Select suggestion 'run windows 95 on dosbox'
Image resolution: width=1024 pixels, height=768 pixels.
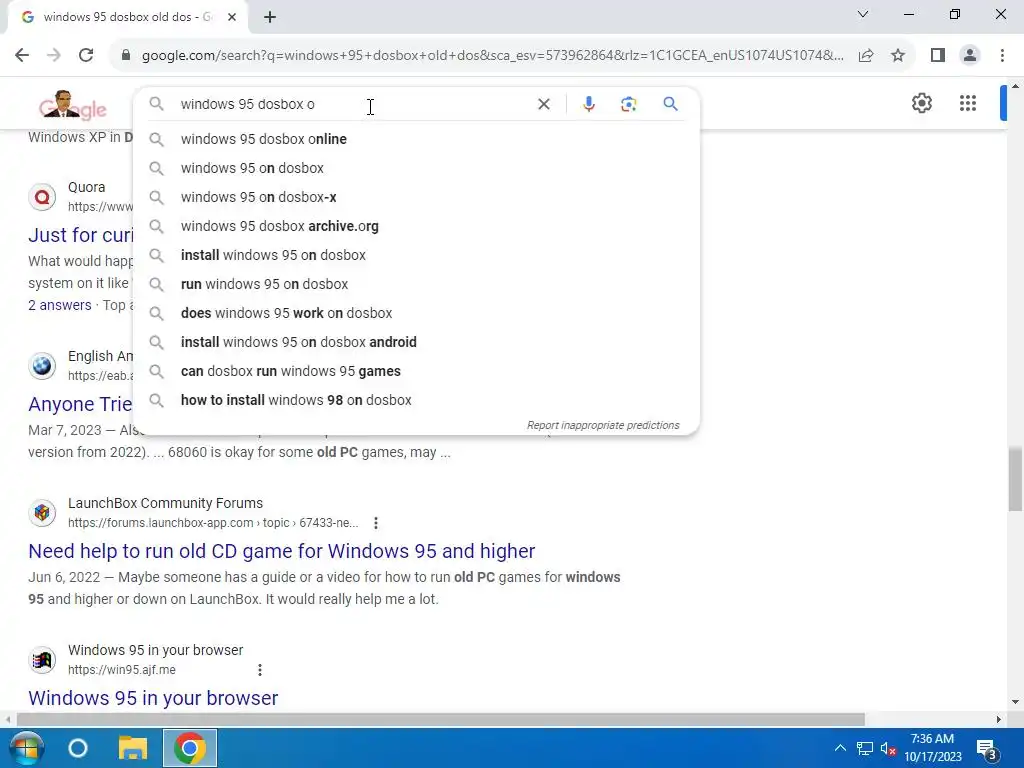pos(416,284)
